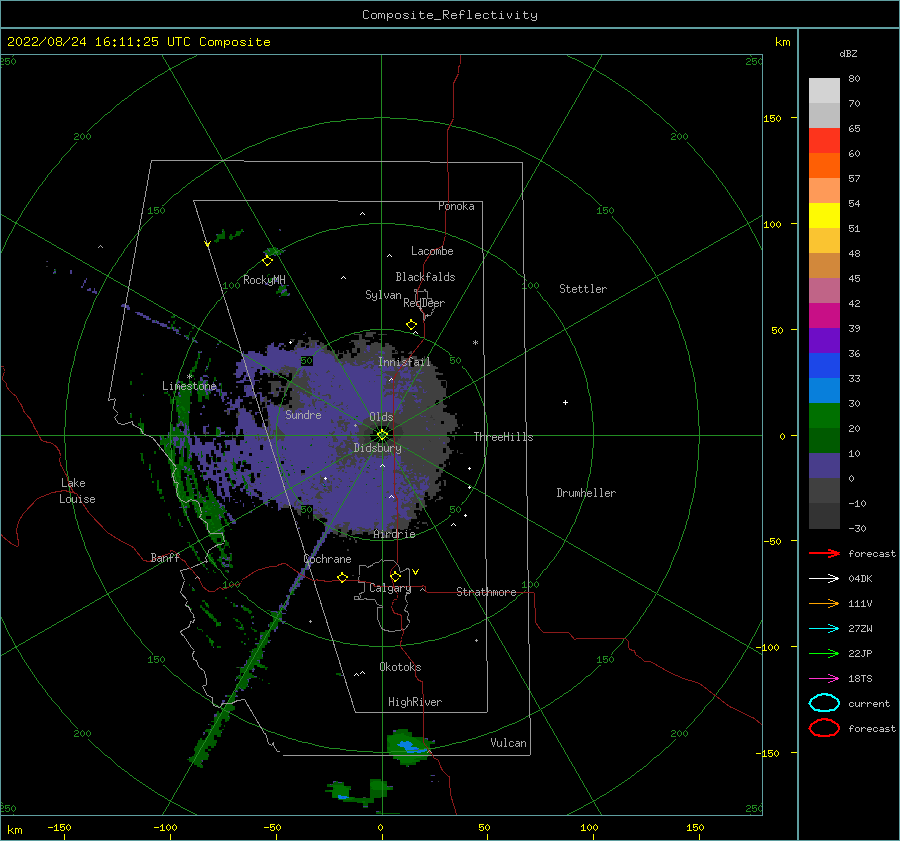Click the Ponoka city label
900x841 pixels.
(456, 206)
